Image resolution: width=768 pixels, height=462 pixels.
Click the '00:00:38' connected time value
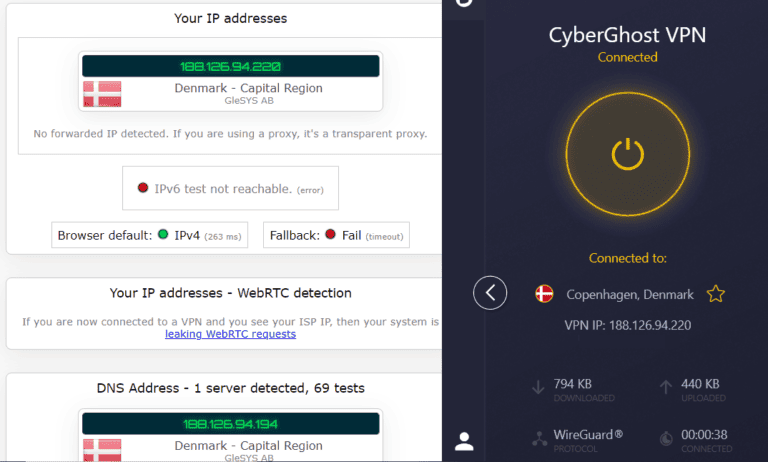pyautogui.click(x=704, y=435)
